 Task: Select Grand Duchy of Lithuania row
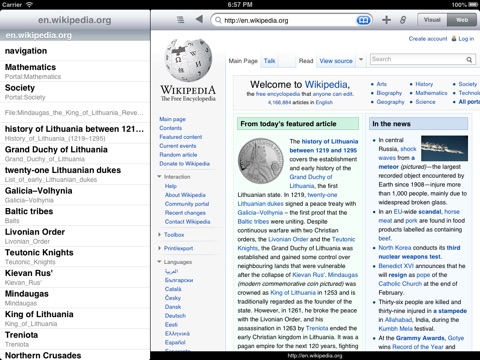click(x=75, y=154)
